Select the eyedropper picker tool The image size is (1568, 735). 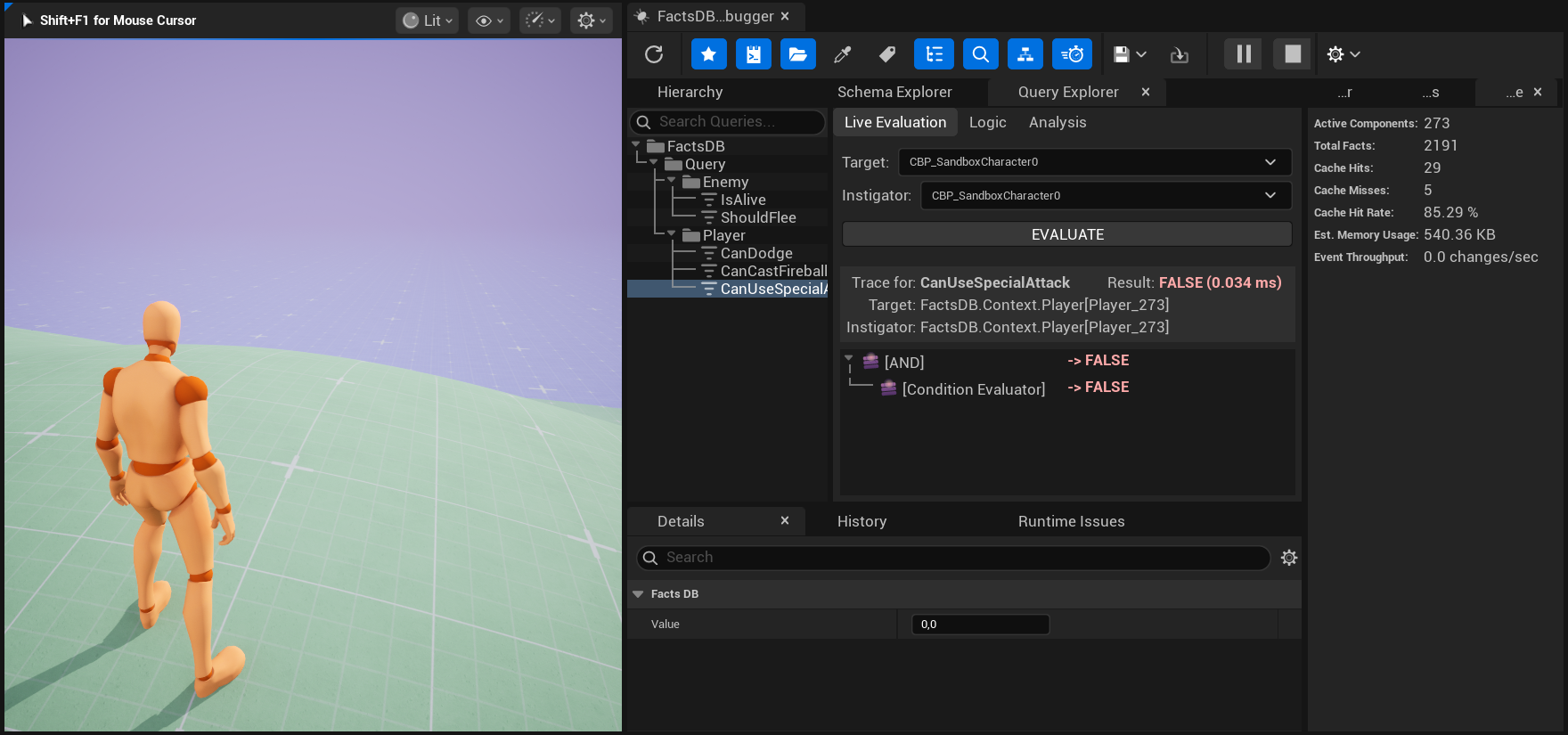click(842, 54)
